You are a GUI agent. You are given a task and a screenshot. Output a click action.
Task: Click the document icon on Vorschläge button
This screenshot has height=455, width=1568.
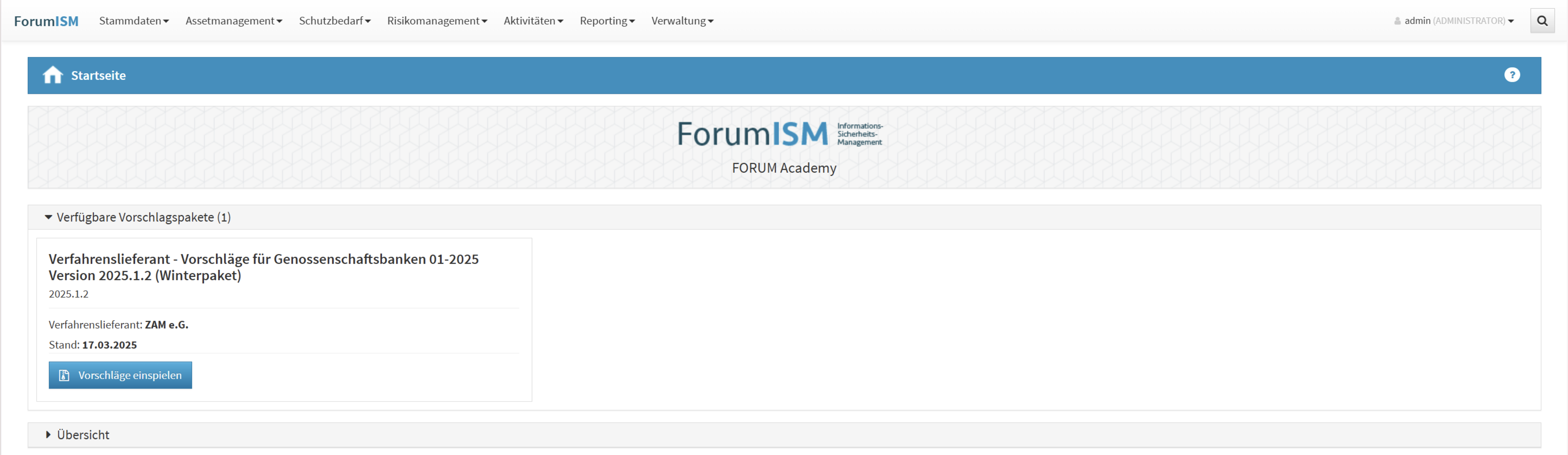(x=64, y=375)
